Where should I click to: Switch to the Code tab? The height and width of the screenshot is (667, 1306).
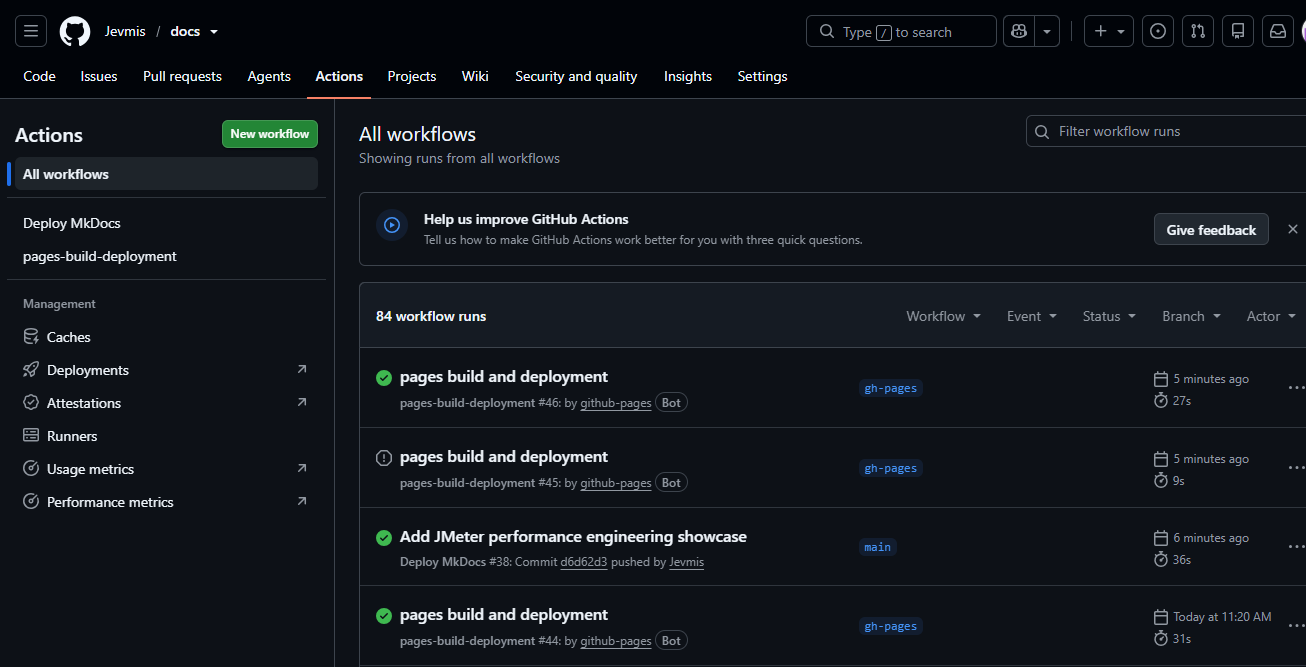point(39,76)
